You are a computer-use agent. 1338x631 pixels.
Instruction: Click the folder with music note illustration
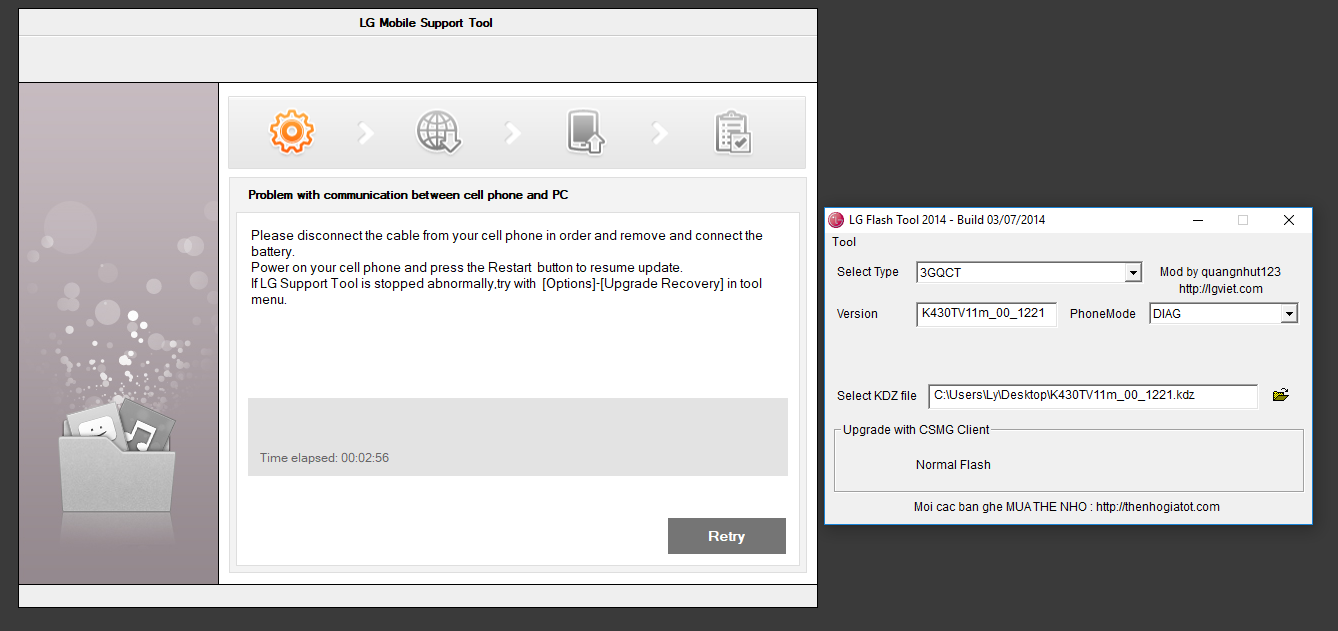(x=117, y=456)
